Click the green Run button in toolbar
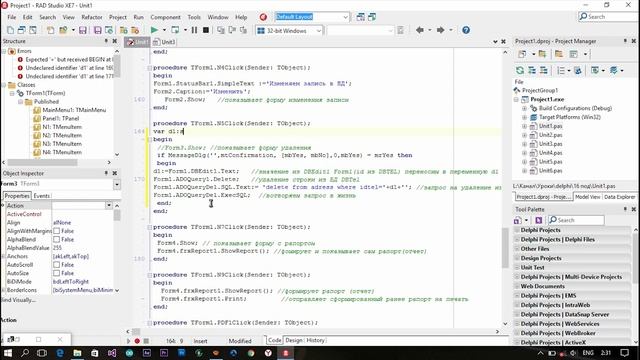 click(154, 30)
